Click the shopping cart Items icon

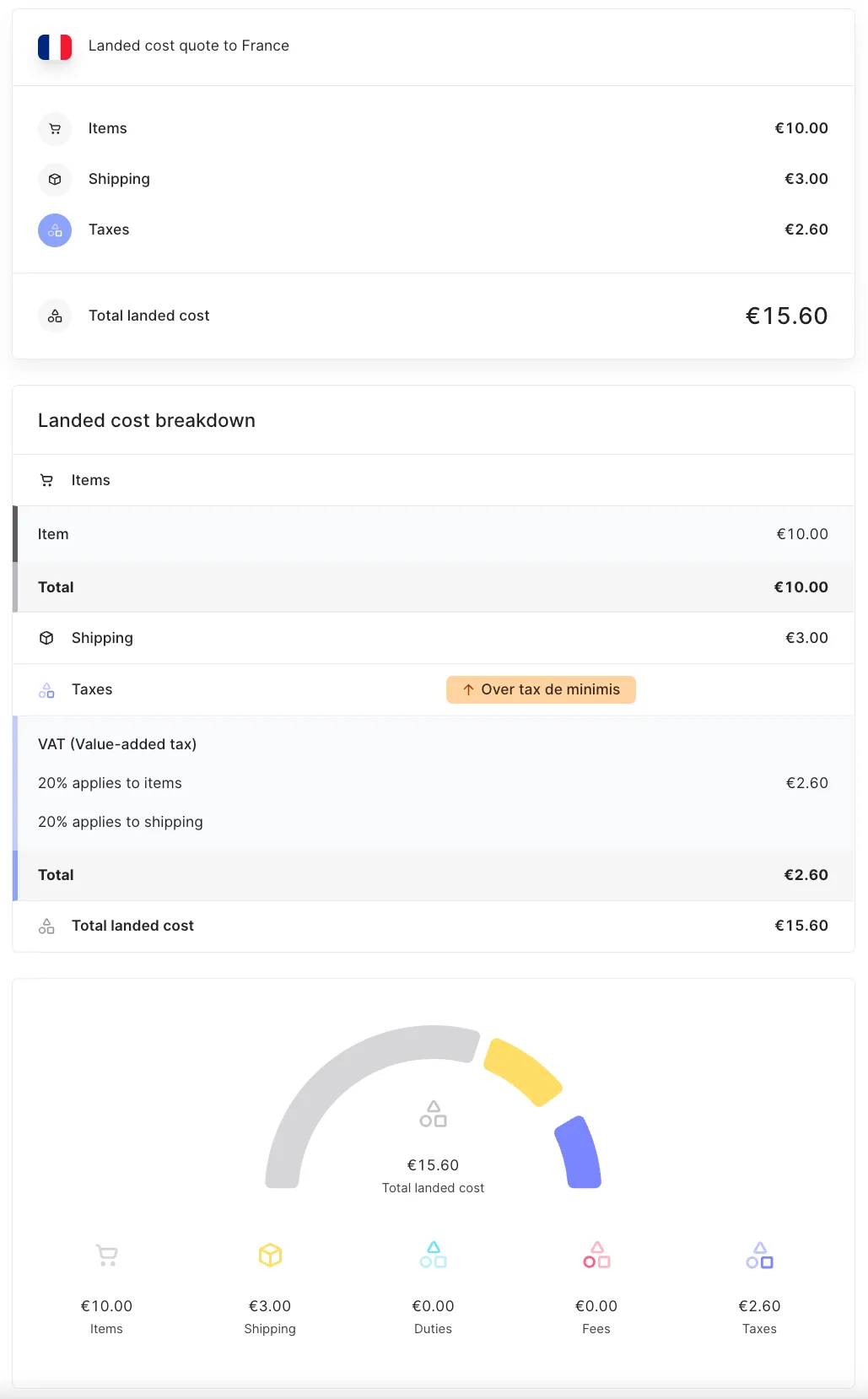pyautogui.click(x=54, y=128)
